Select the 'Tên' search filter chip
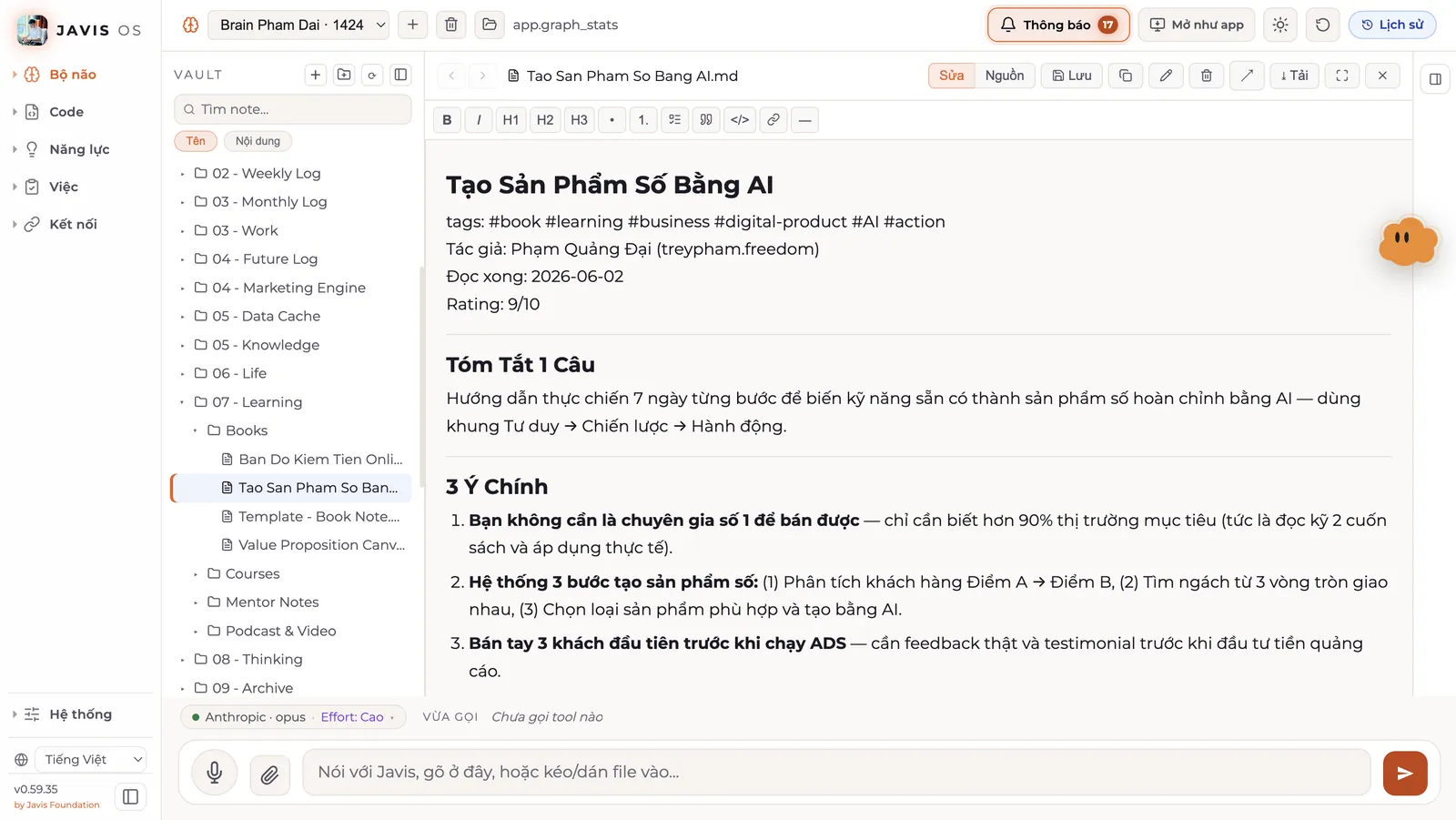The width and height of the screenshot is (1456, 820). tap(196, 141)
